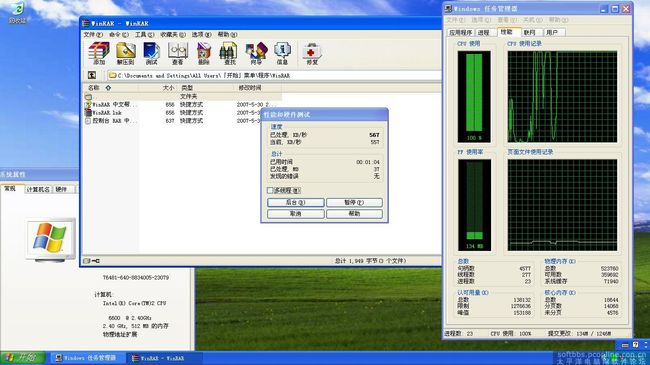Click the WinRAR Add (添加) toolbar icon

tap(99, 53)
